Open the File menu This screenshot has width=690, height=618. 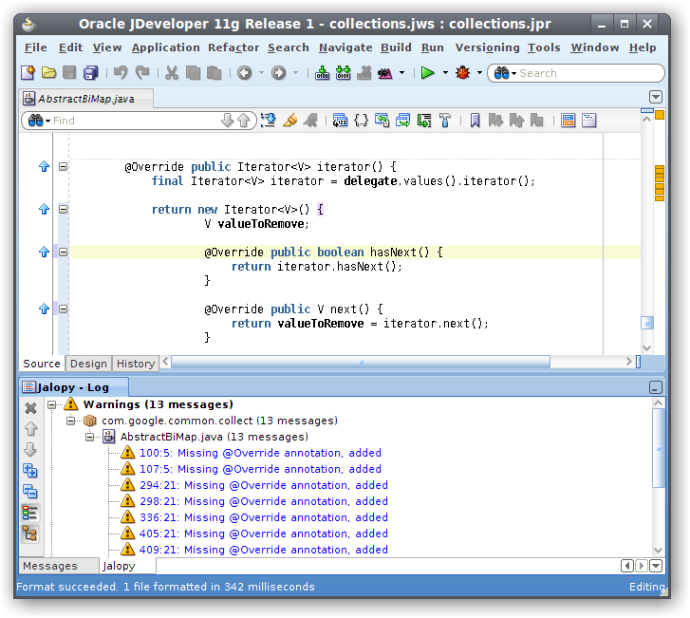[36, 48]
